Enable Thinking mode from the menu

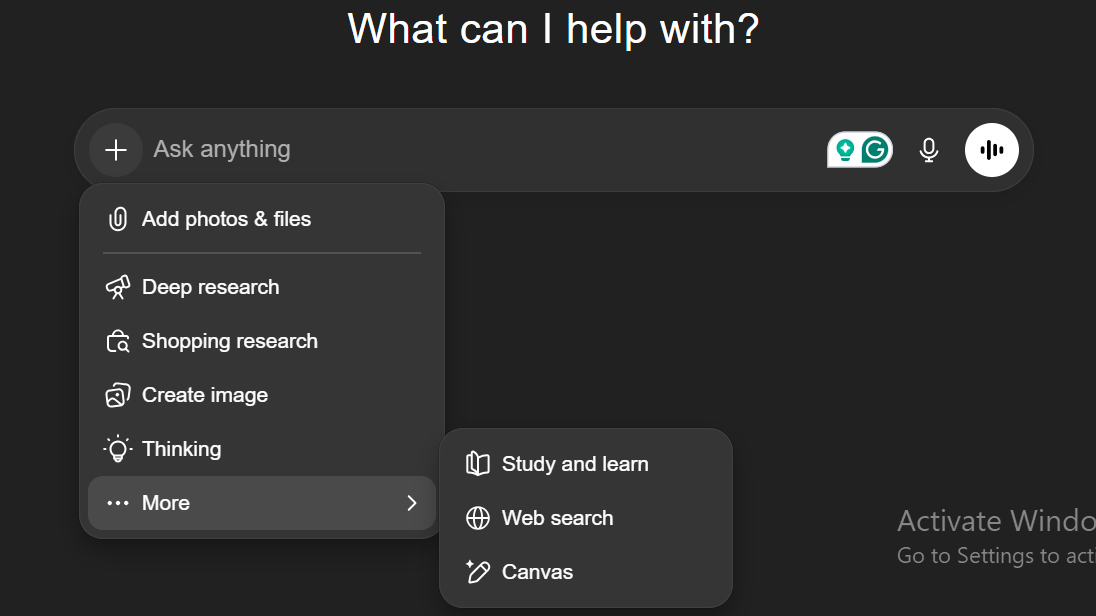(x=181, y=449)
